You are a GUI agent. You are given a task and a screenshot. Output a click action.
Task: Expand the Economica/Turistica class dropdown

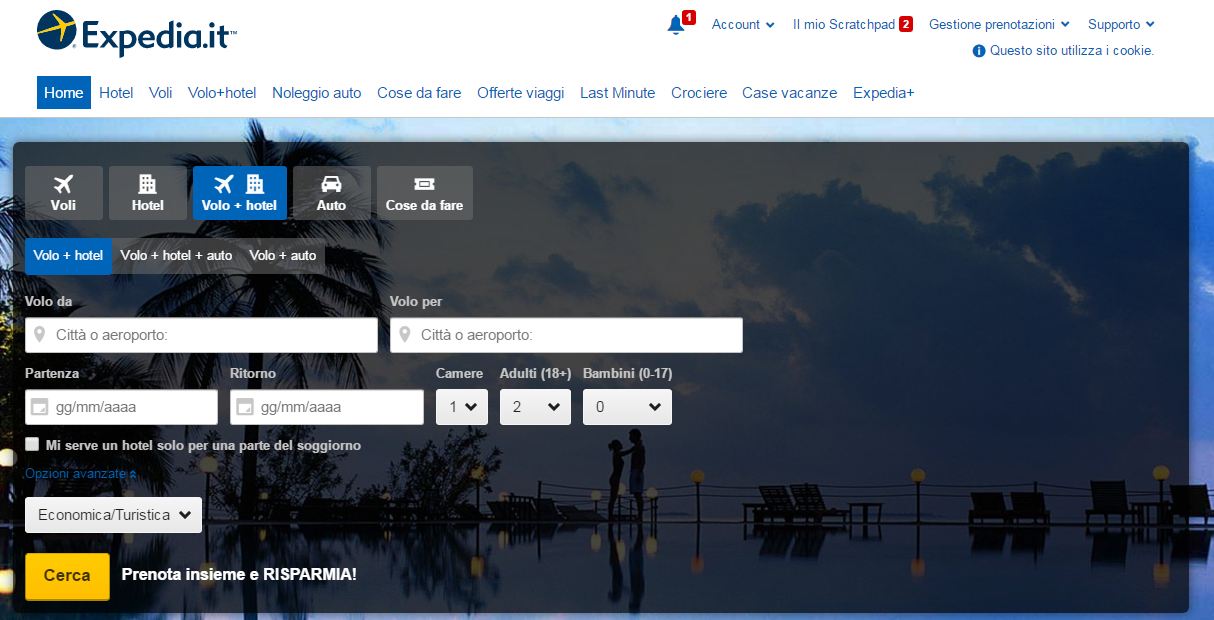click(113, 515)
